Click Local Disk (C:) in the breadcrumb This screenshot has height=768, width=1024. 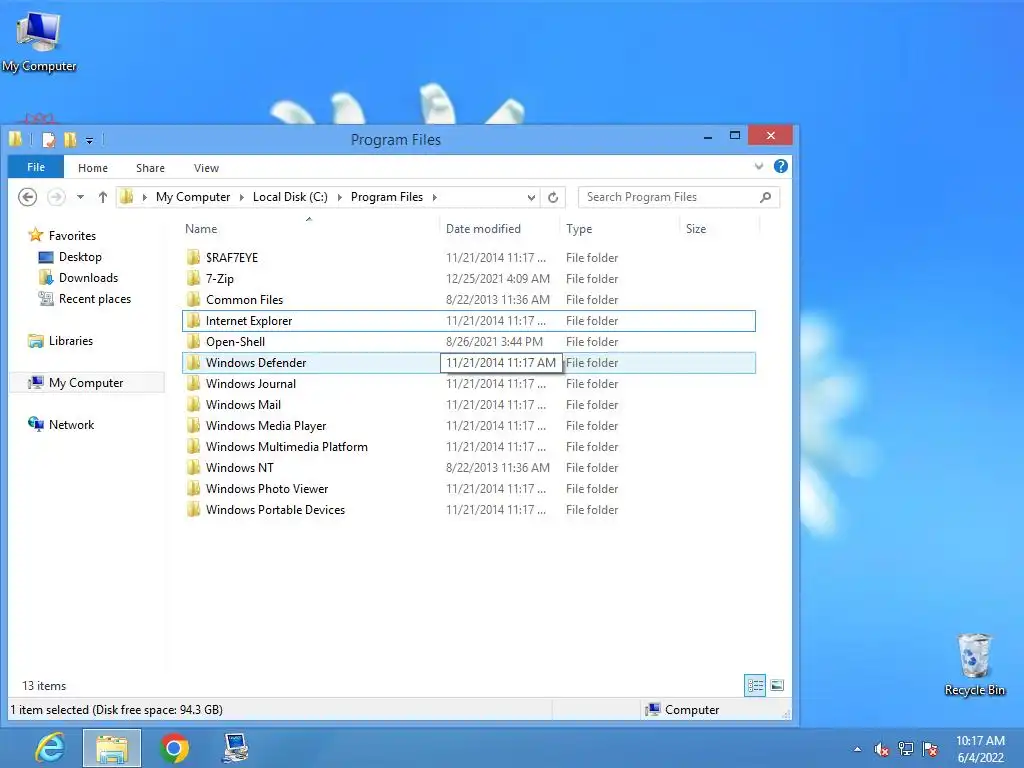[290, 197]
